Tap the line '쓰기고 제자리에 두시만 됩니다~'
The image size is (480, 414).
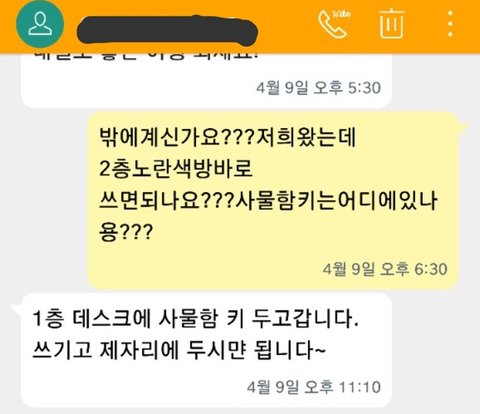(179, 350)
